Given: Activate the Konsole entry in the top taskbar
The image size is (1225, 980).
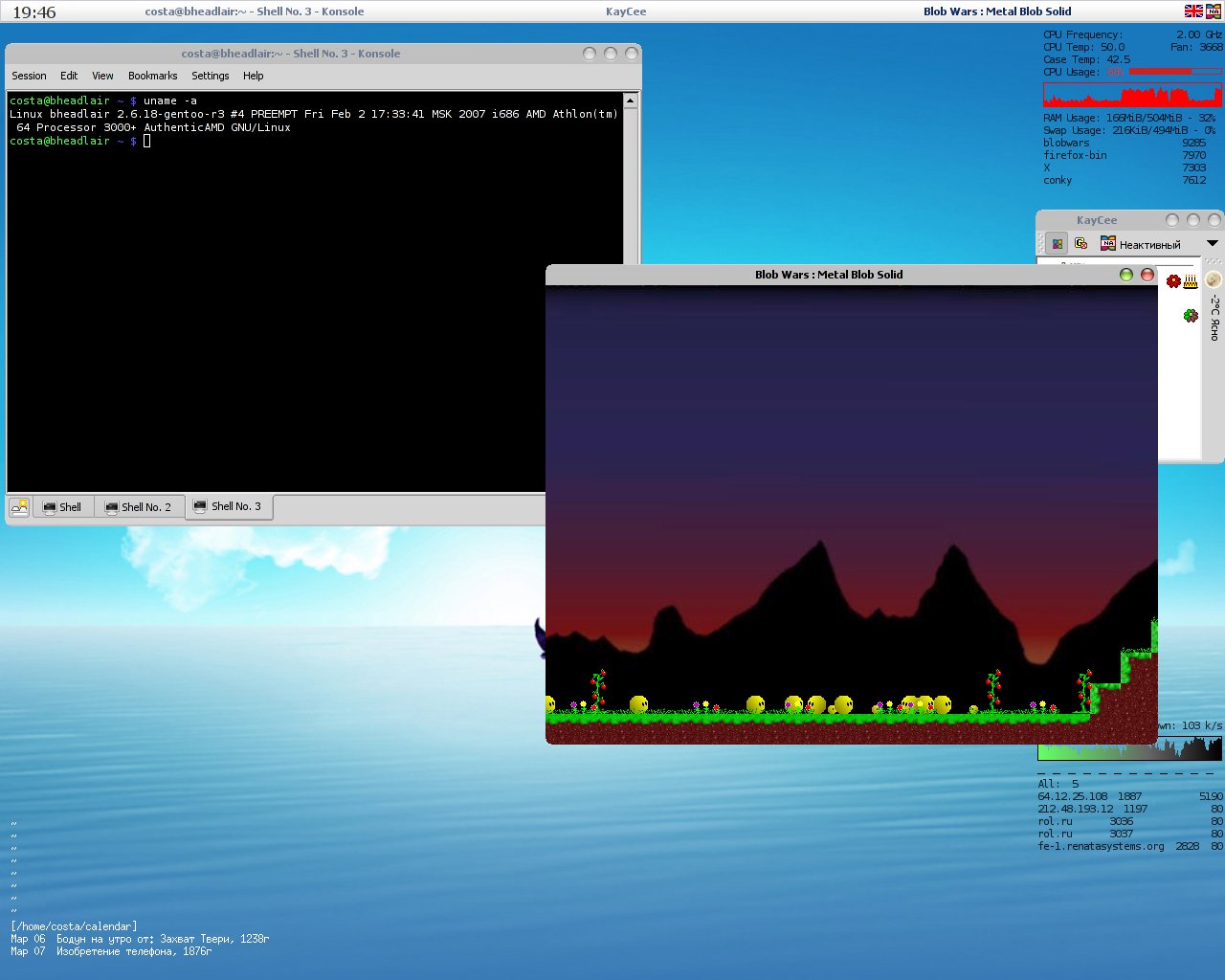Looking at the screenshot, I should click(255, 11).
